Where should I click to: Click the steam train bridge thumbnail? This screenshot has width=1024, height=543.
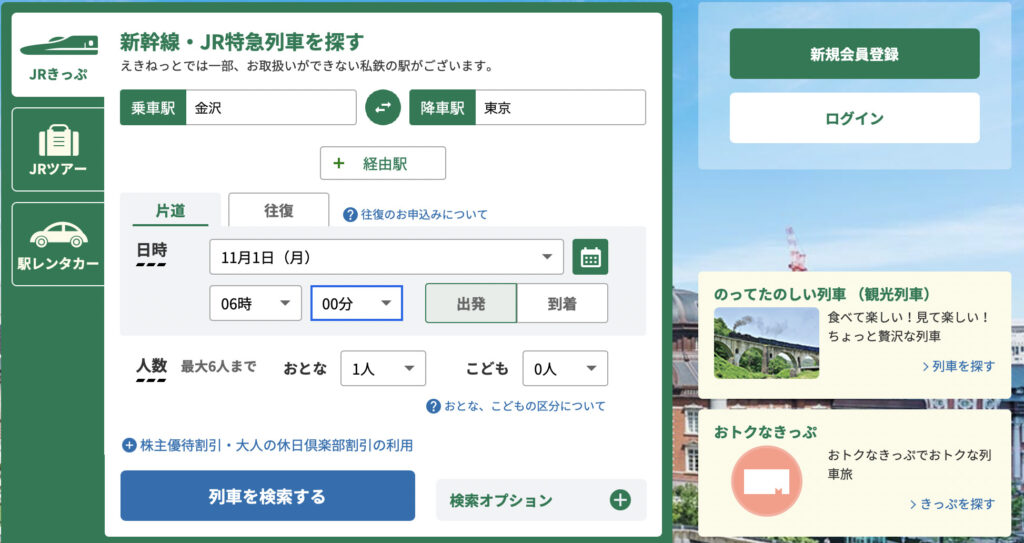(766, 343)
